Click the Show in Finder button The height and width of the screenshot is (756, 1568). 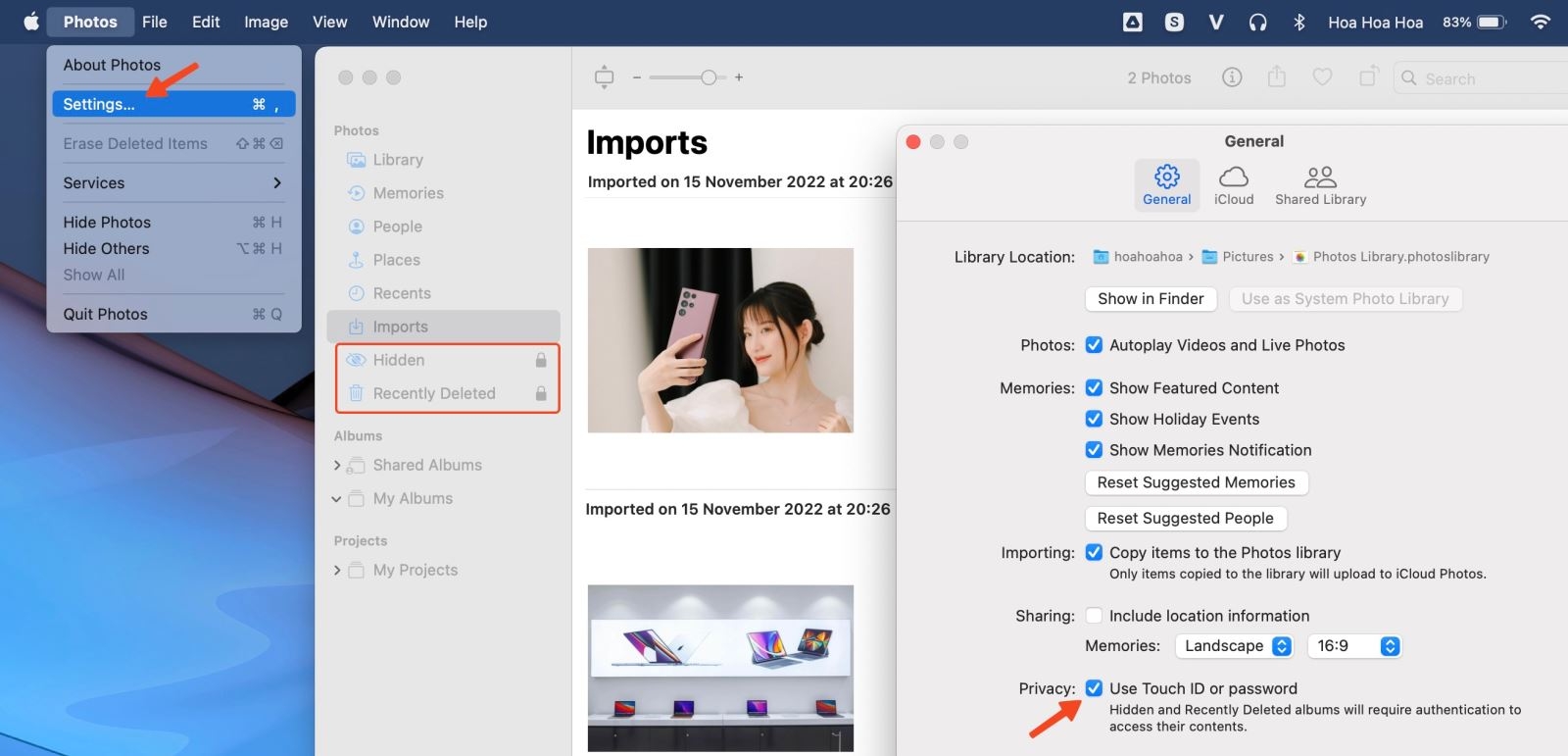pos(1151,299)
